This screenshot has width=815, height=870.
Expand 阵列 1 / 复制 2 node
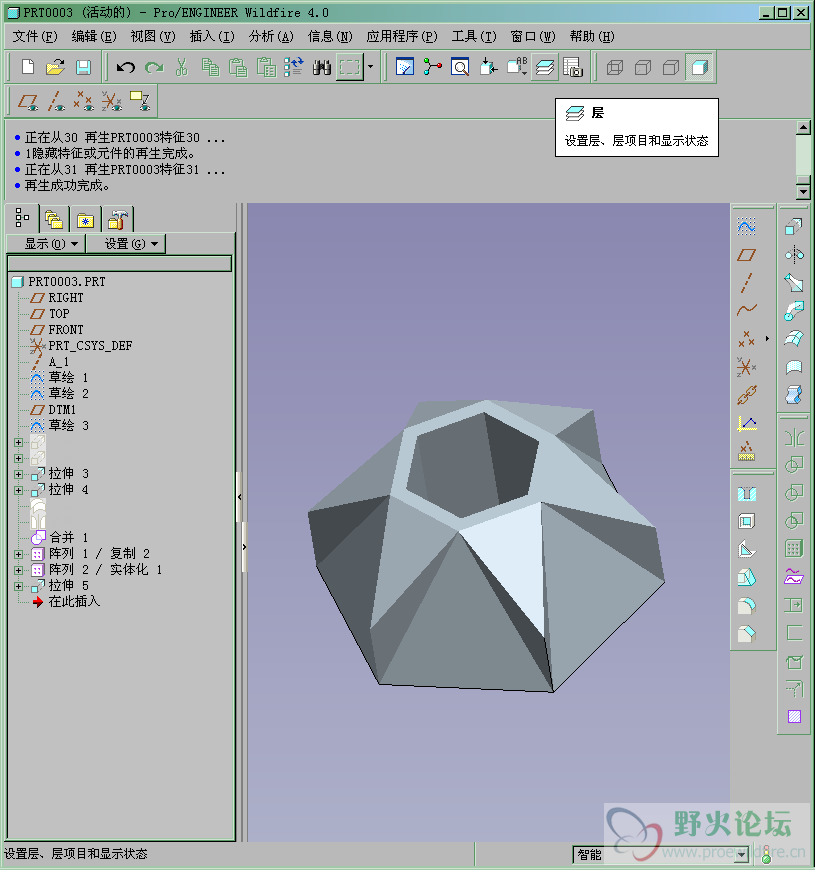point(18,554)
